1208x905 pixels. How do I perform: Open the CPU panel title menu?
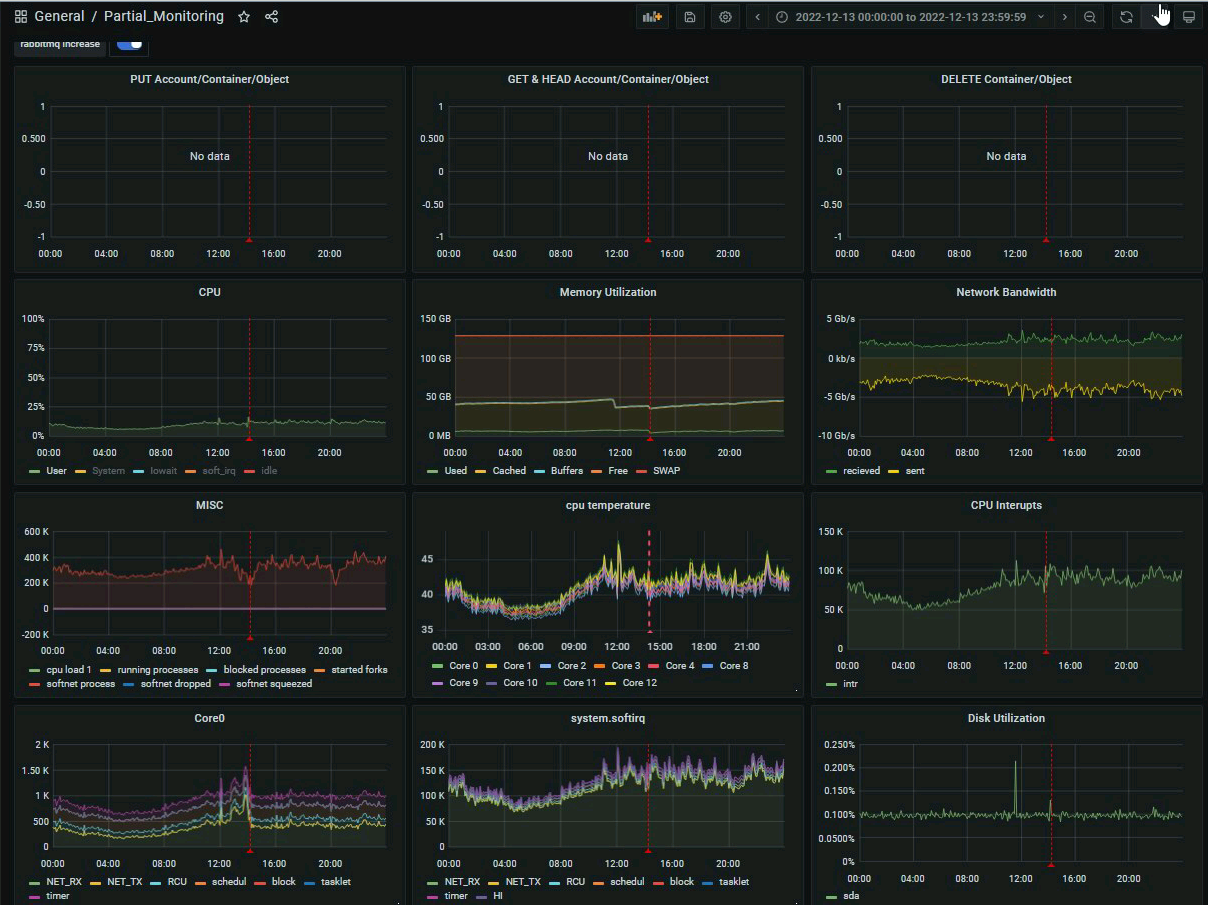pos(209,292)
